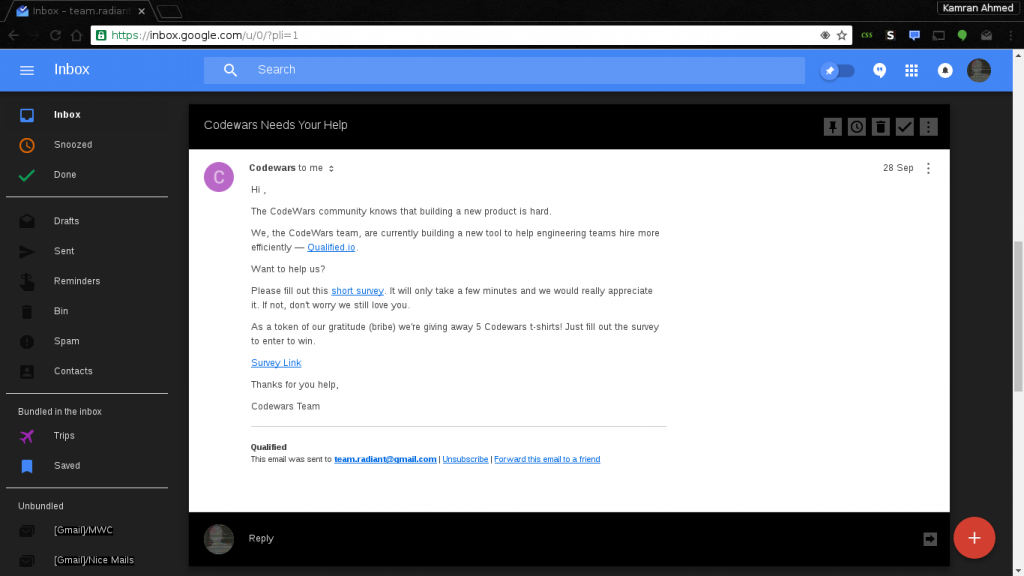Click the CSS extension icon
This screenshot has width=1024, height=576.
tap(867, 36)
